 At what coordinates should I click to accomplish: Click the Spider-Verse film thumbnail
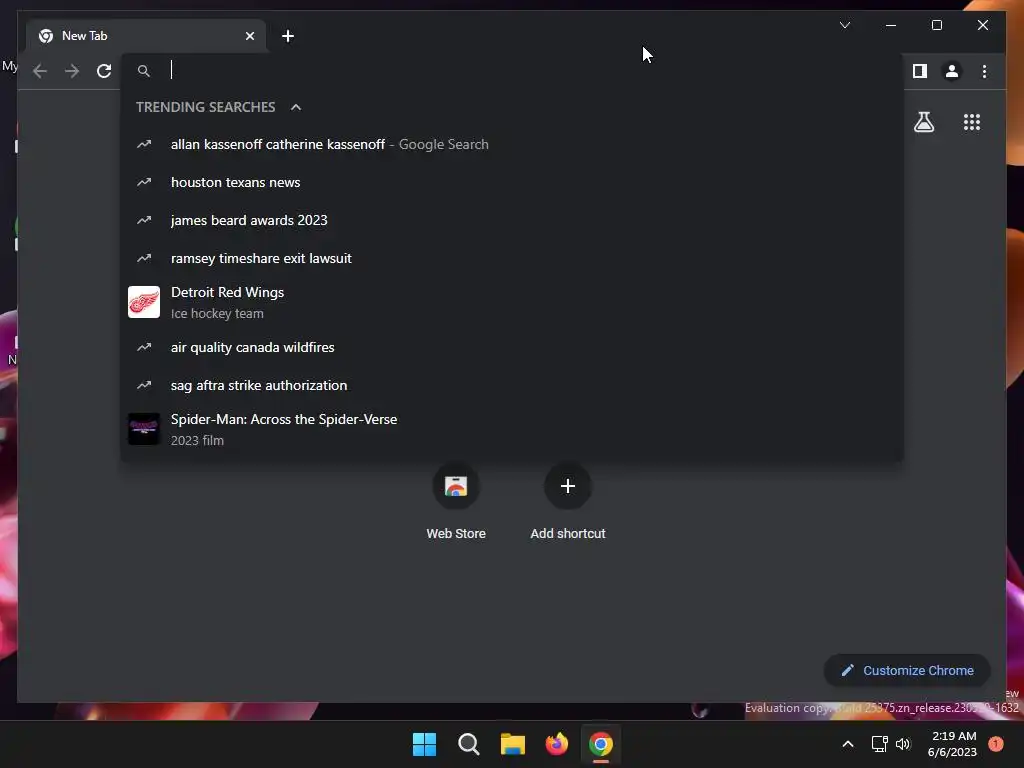click(x=144, y=429)
